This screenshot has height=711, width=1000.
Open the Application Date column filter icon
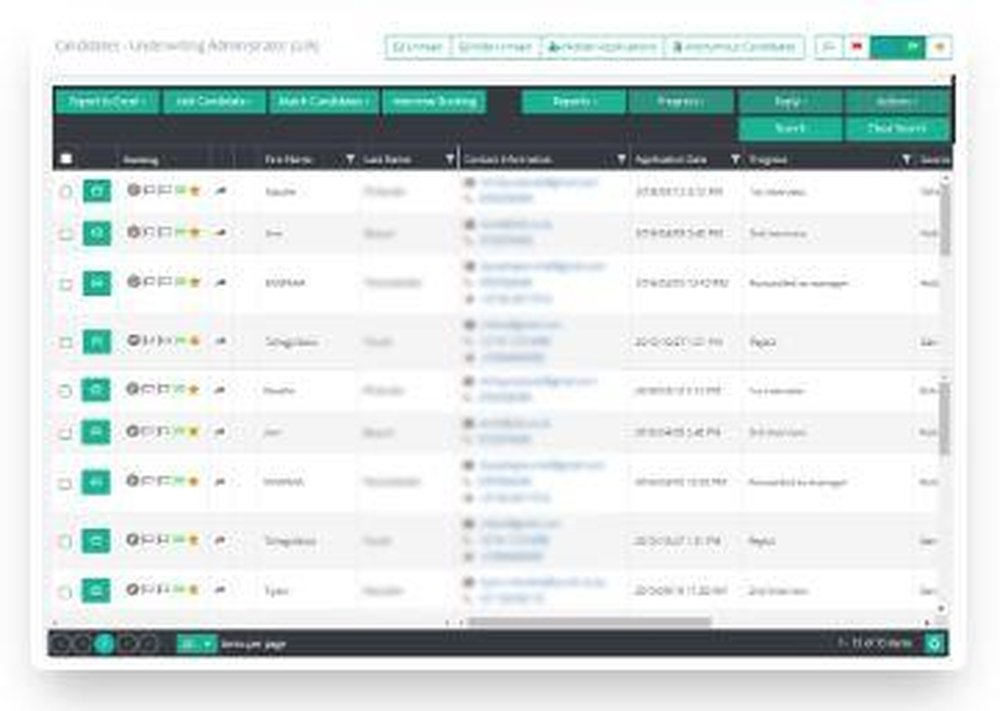click(x=735, y=159)
